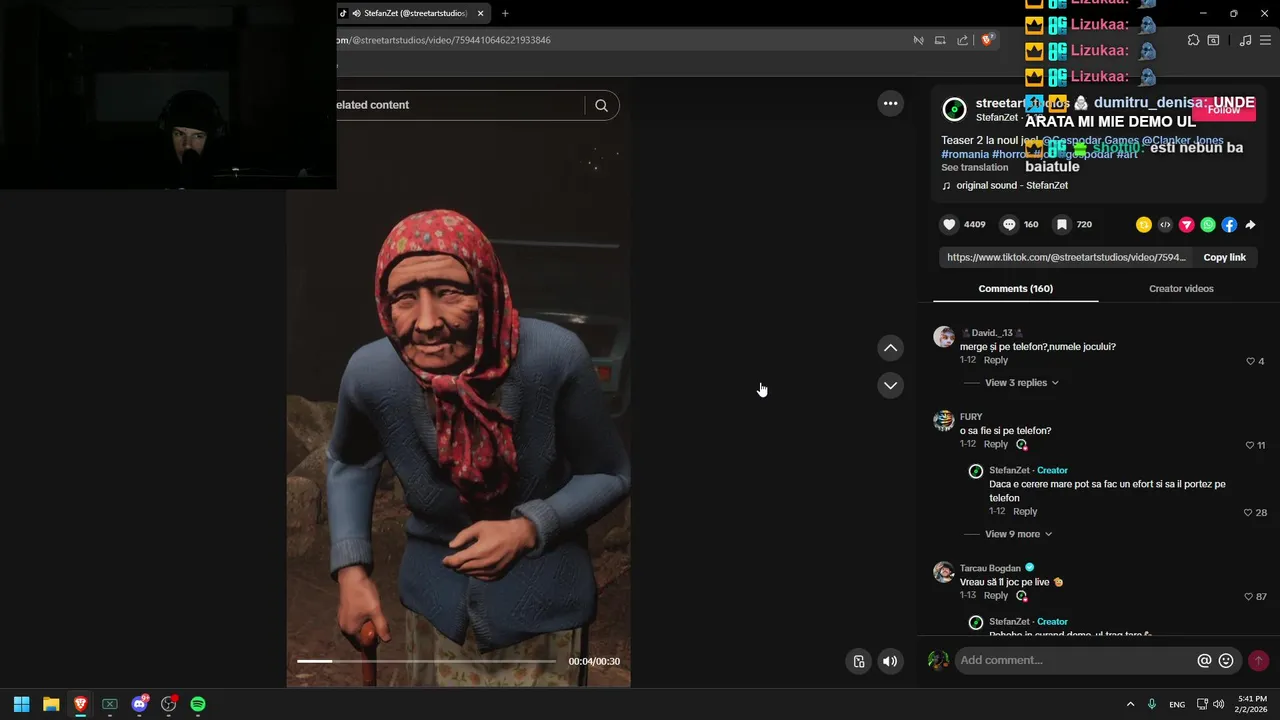This screenshot has width=1280, height=720.
Task: Click the ENG language indicator in the tray
Action: [x=1177, y=705]
